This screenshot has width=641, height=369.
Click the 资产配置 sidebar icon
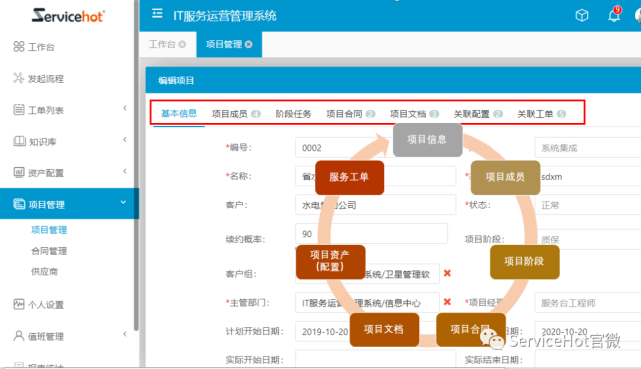pyautogui.click(x=19, y=173)
